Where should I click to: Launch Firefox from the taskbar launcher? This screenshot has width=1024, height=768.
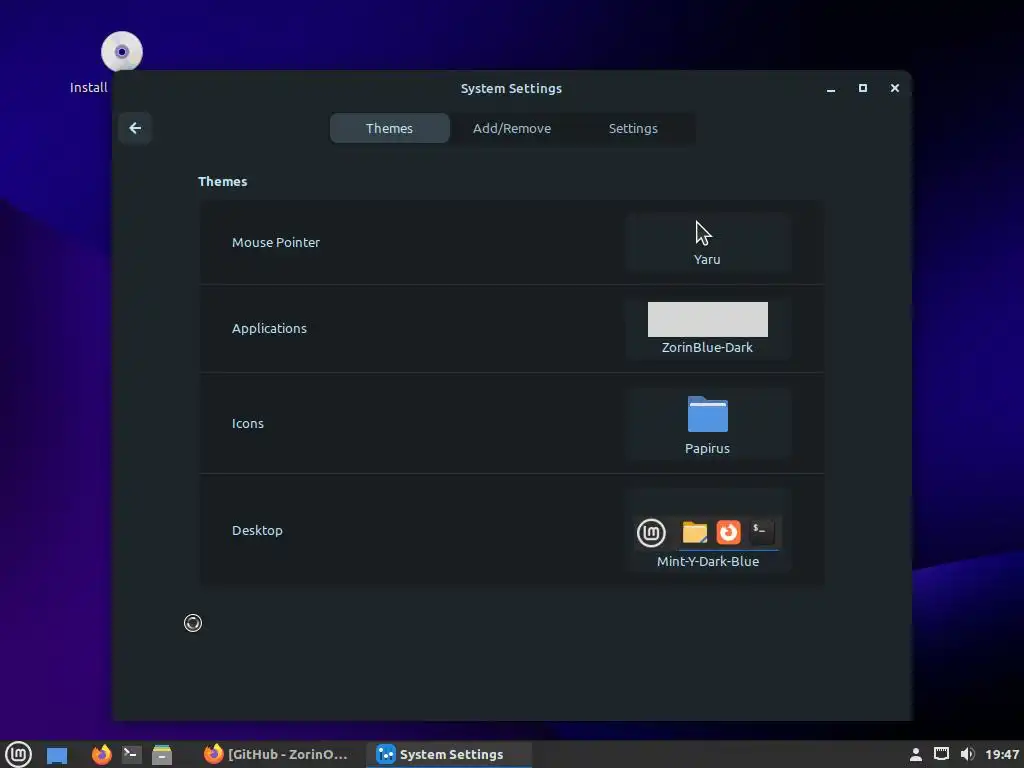click(x=101, y=754)
